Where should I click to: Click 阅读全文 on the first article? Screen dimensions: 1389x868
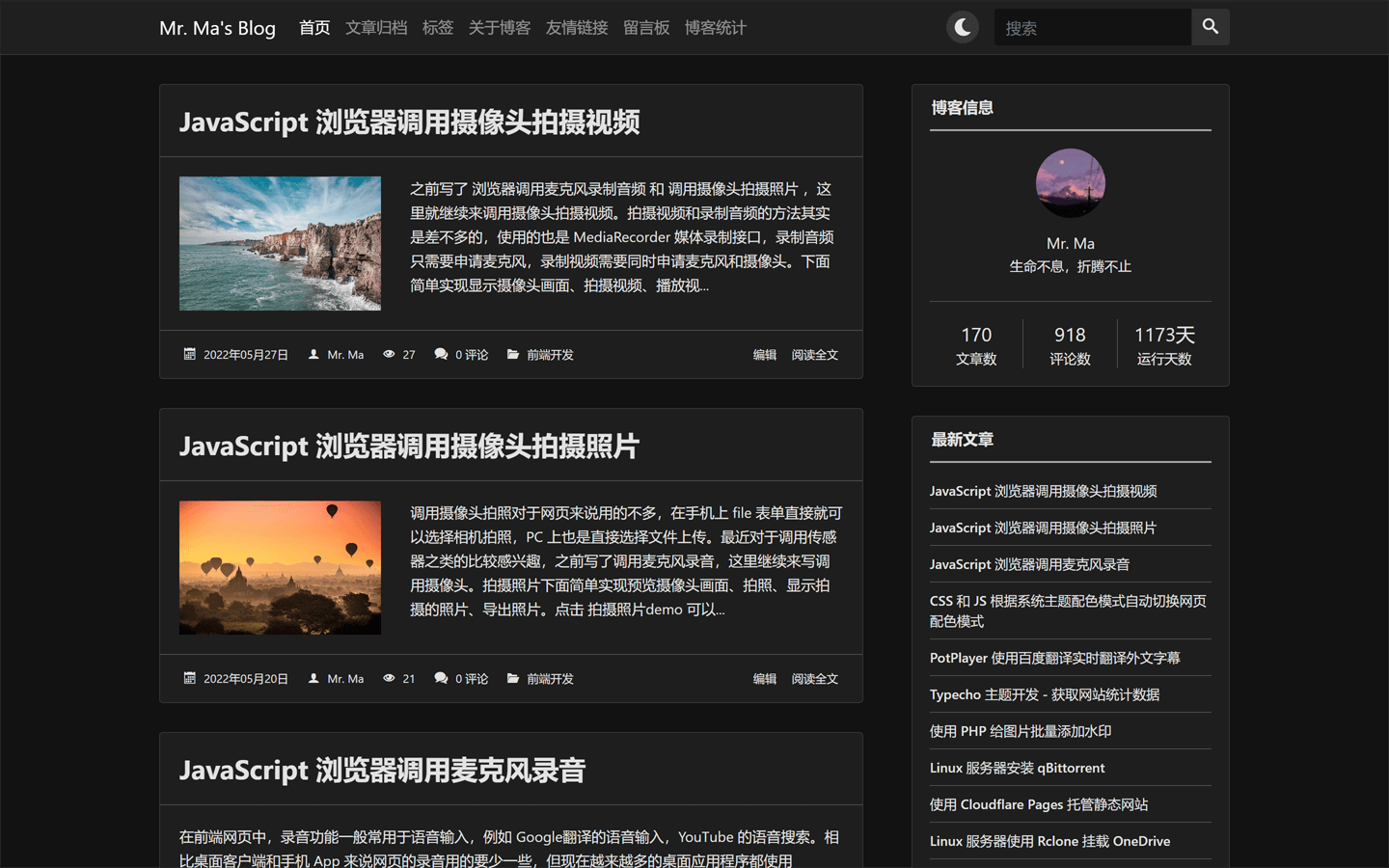pyautogui.click(x=815, y=354)
